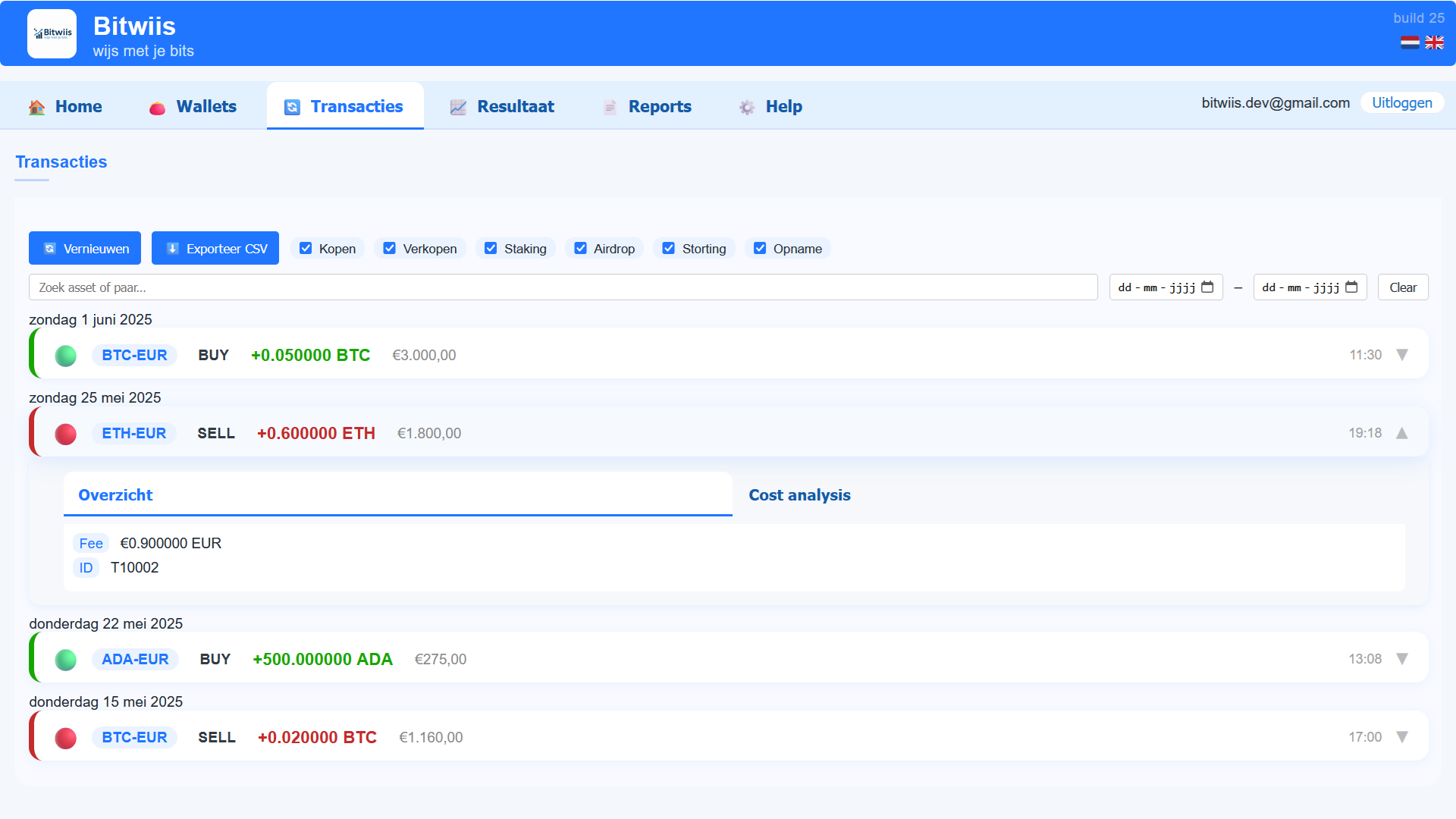Image resolution: width=1456 pixels, height=819 pixels.
Task: Click the house icon beside Home
Action: (36, 107)
